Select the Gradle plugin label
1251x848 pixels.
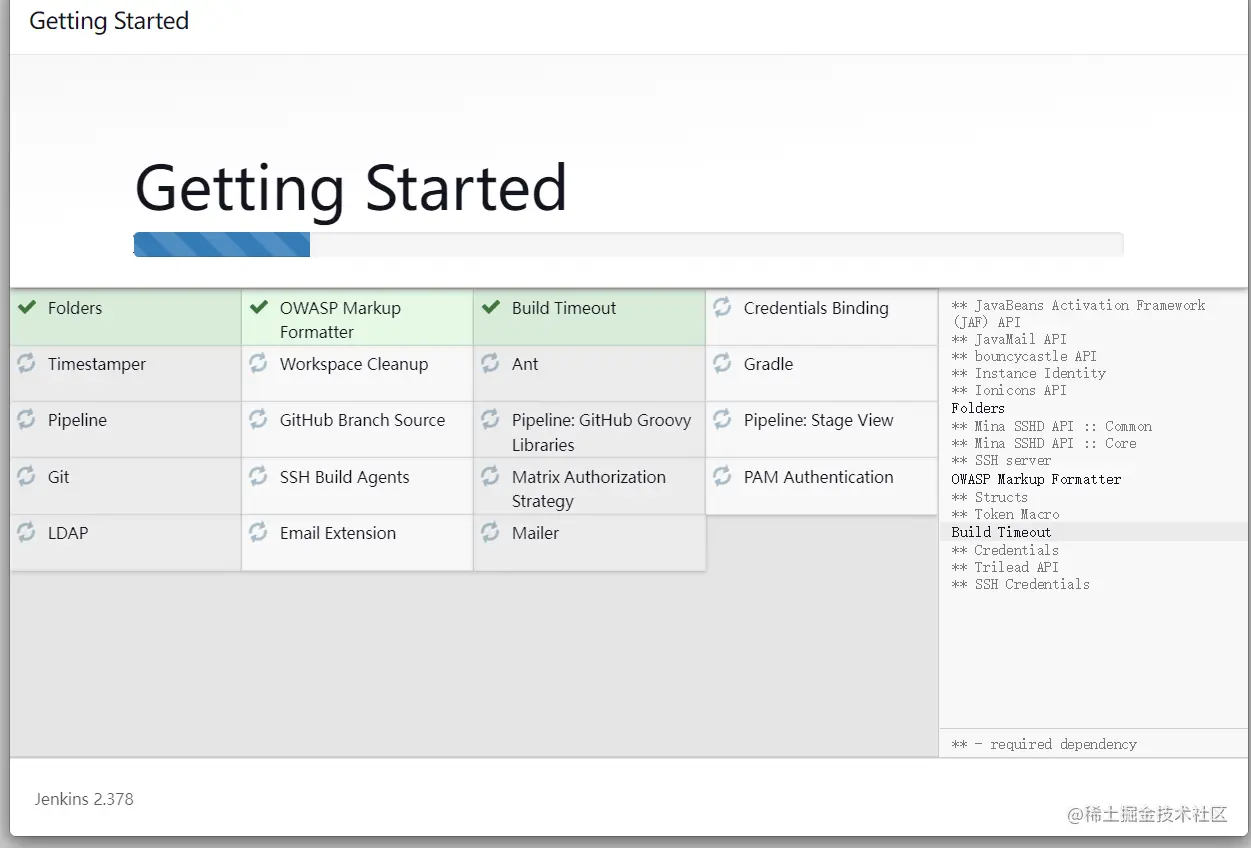click(x=768, y=364)
